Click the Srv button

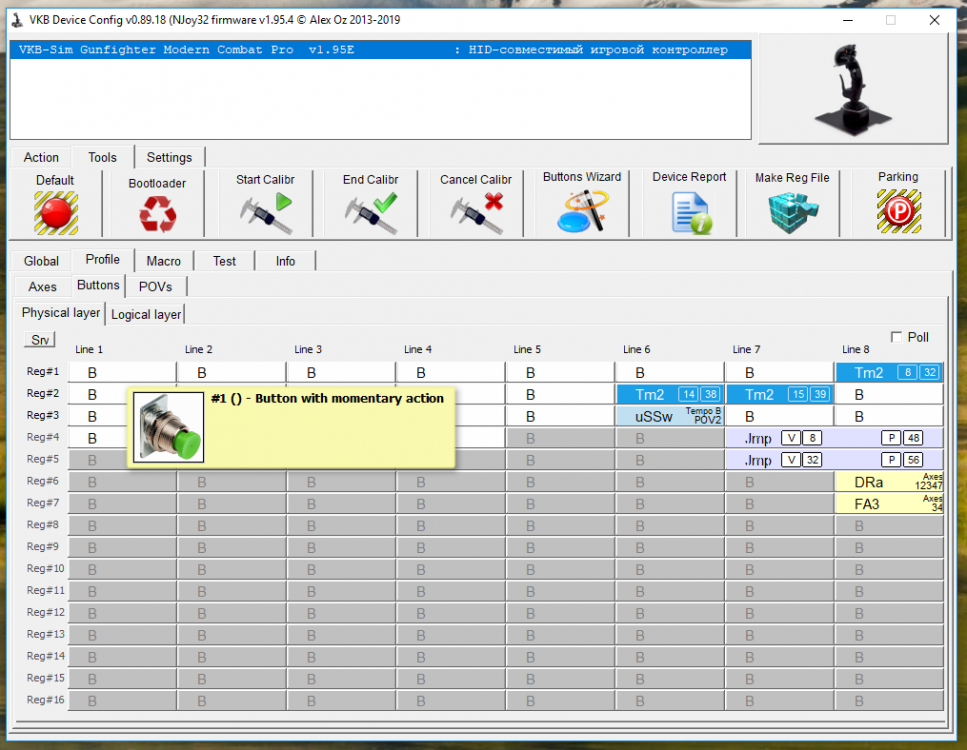pyautogui.click(x=39, y=340)
